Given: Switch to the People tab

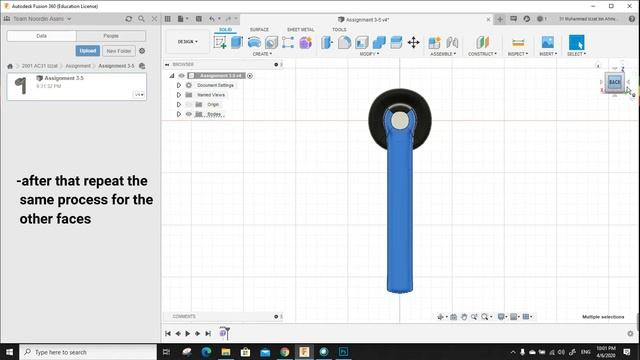Looking at the screenshot, I should click(111, 36).
